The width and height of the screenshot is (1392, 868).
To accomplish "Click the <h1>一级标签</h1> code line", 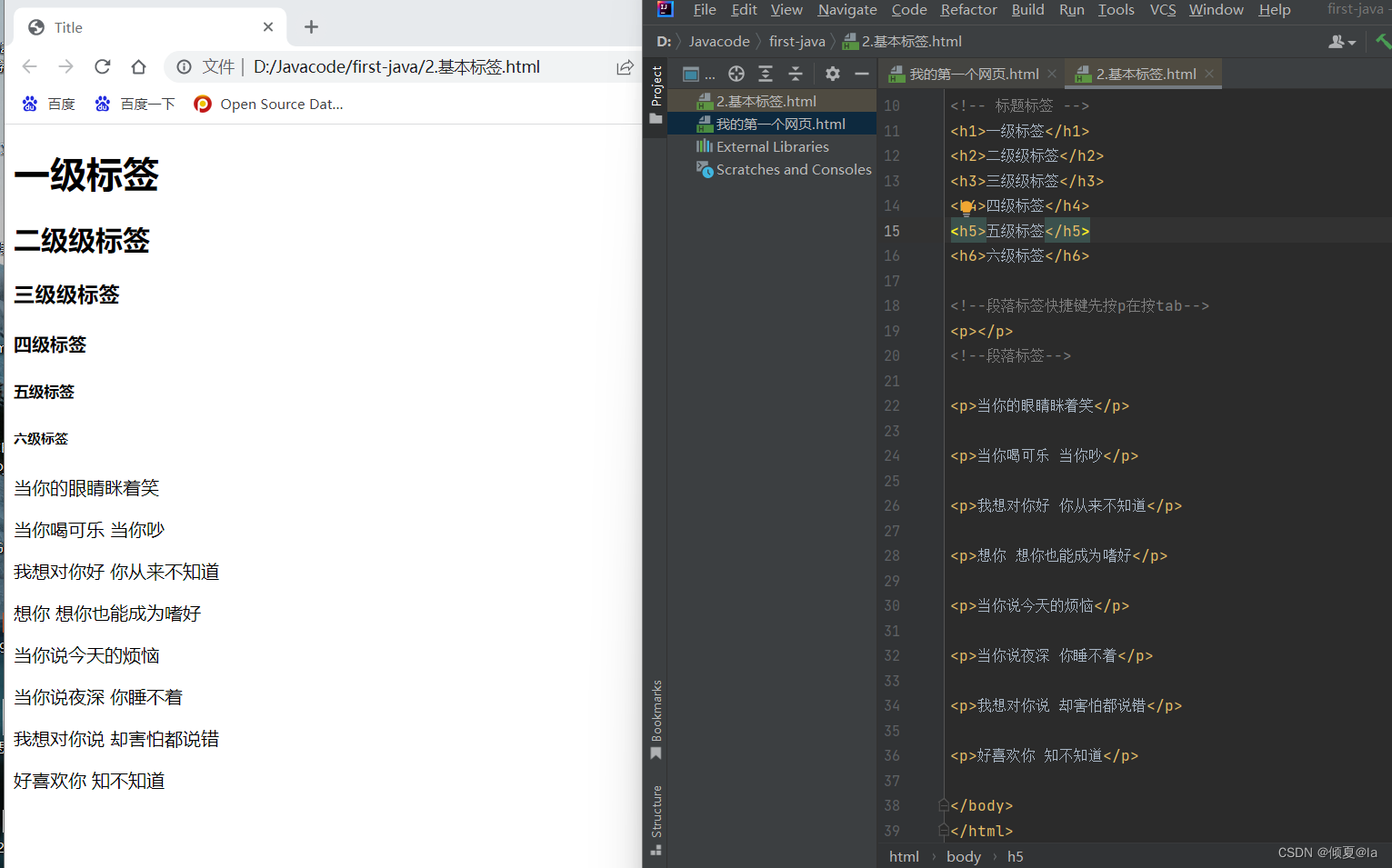I will [x=1019, y=131].
